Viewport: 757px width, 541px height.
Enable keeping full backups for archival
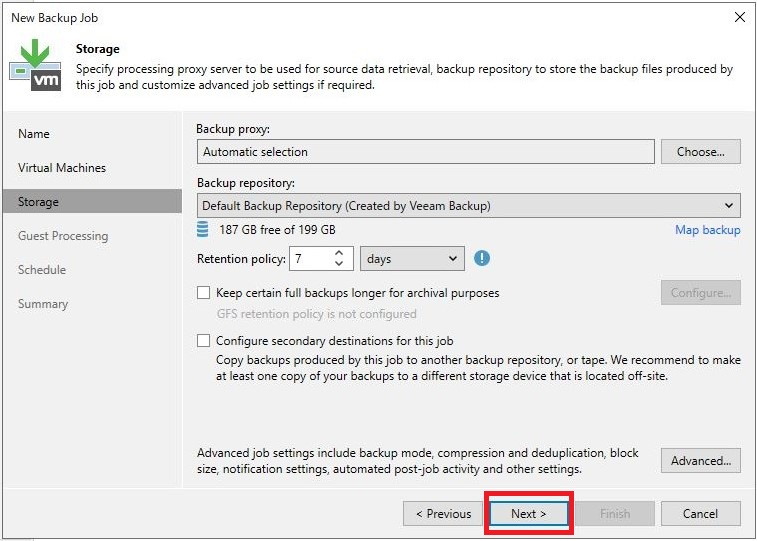(x=204, y=292)
